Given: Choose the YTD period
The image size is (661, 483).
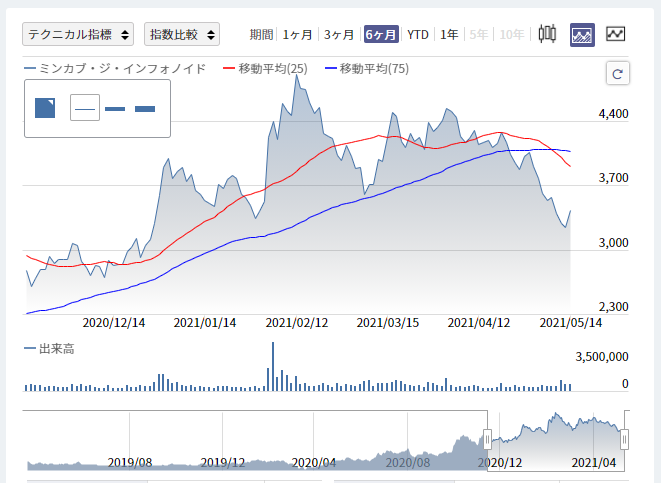Looking at the screenshot, I should [x=418, y=34].
